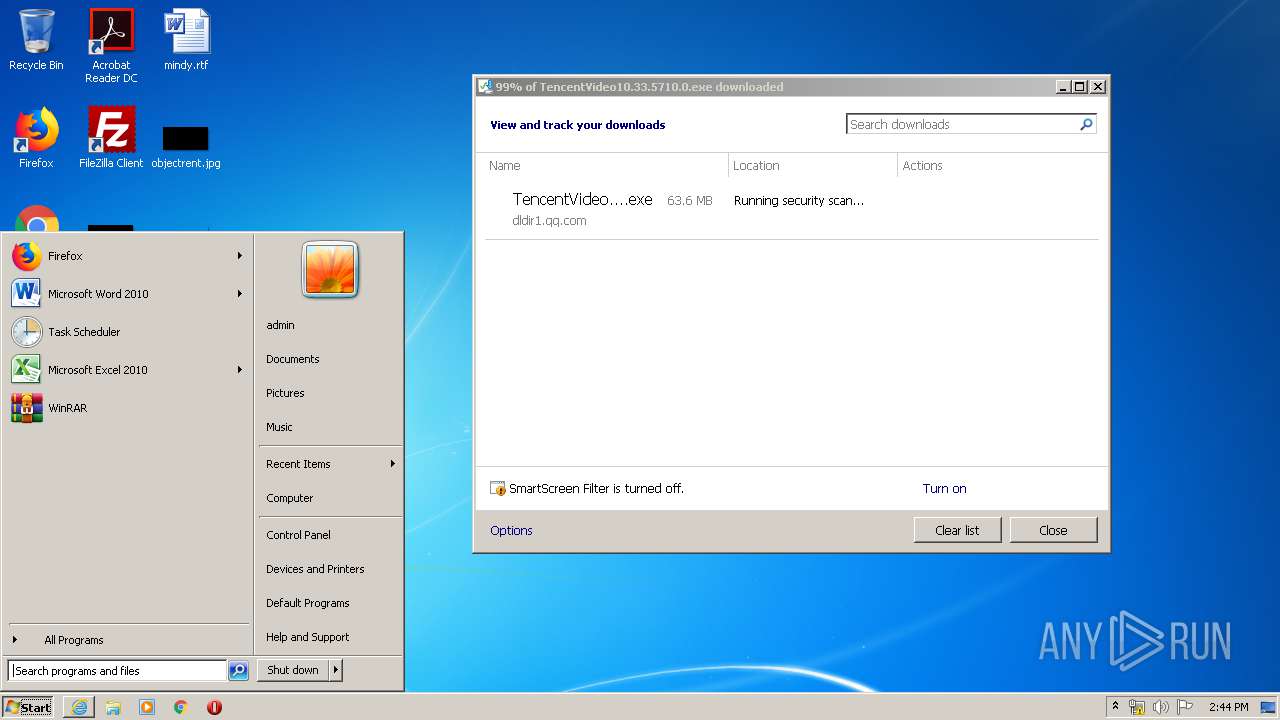
Task: Minimize the View Downloads window
Action: coord(1062,87)
